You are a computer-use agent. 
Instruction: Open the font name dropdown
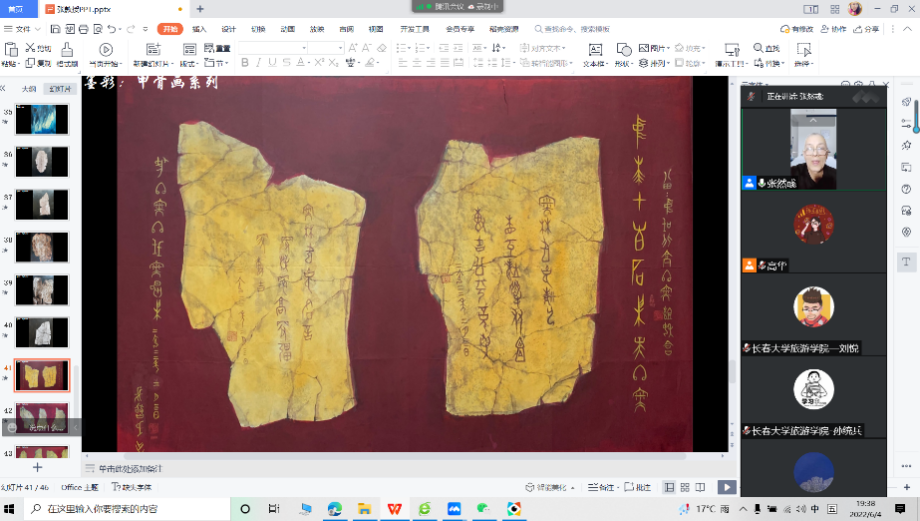[304, 48]
